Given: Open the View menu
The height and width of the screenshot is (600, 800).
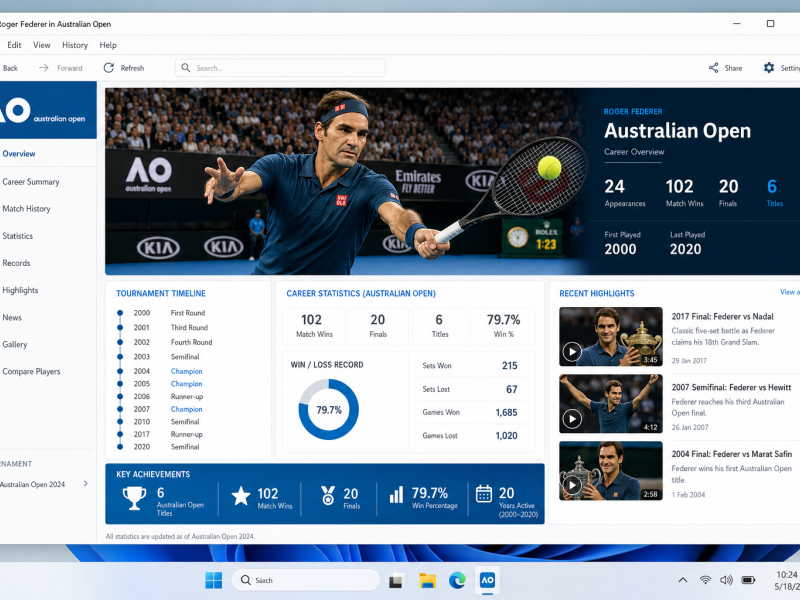Looking at the screenshot, I should (x=42, y=45).
